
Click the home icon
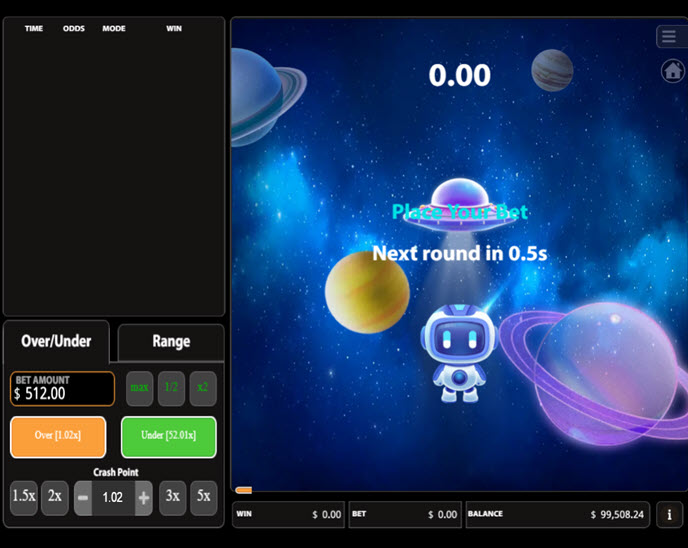tap(672, 71)
